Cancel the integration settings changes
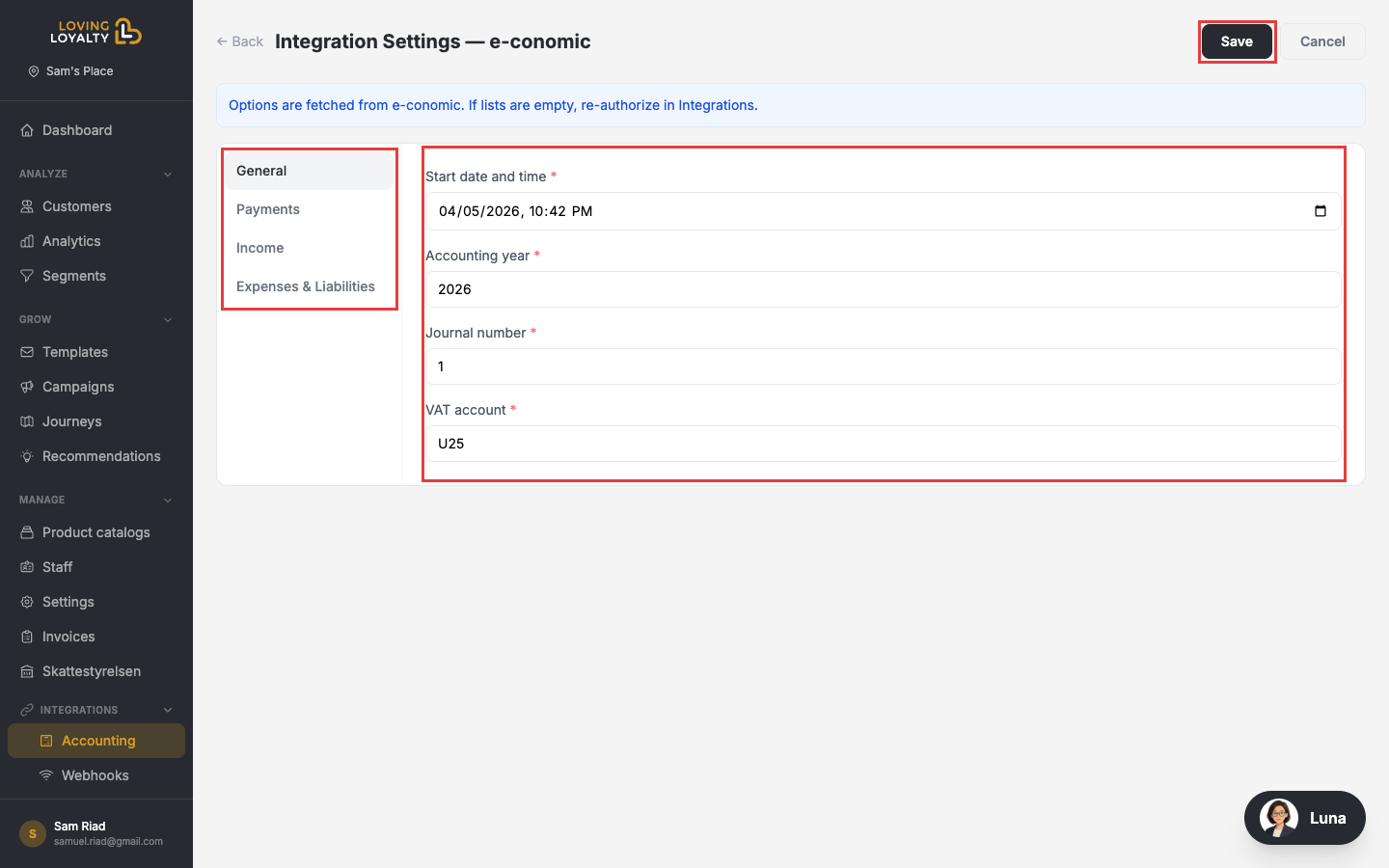Viewport: 1389px width, 868px height. [1322, 41]
